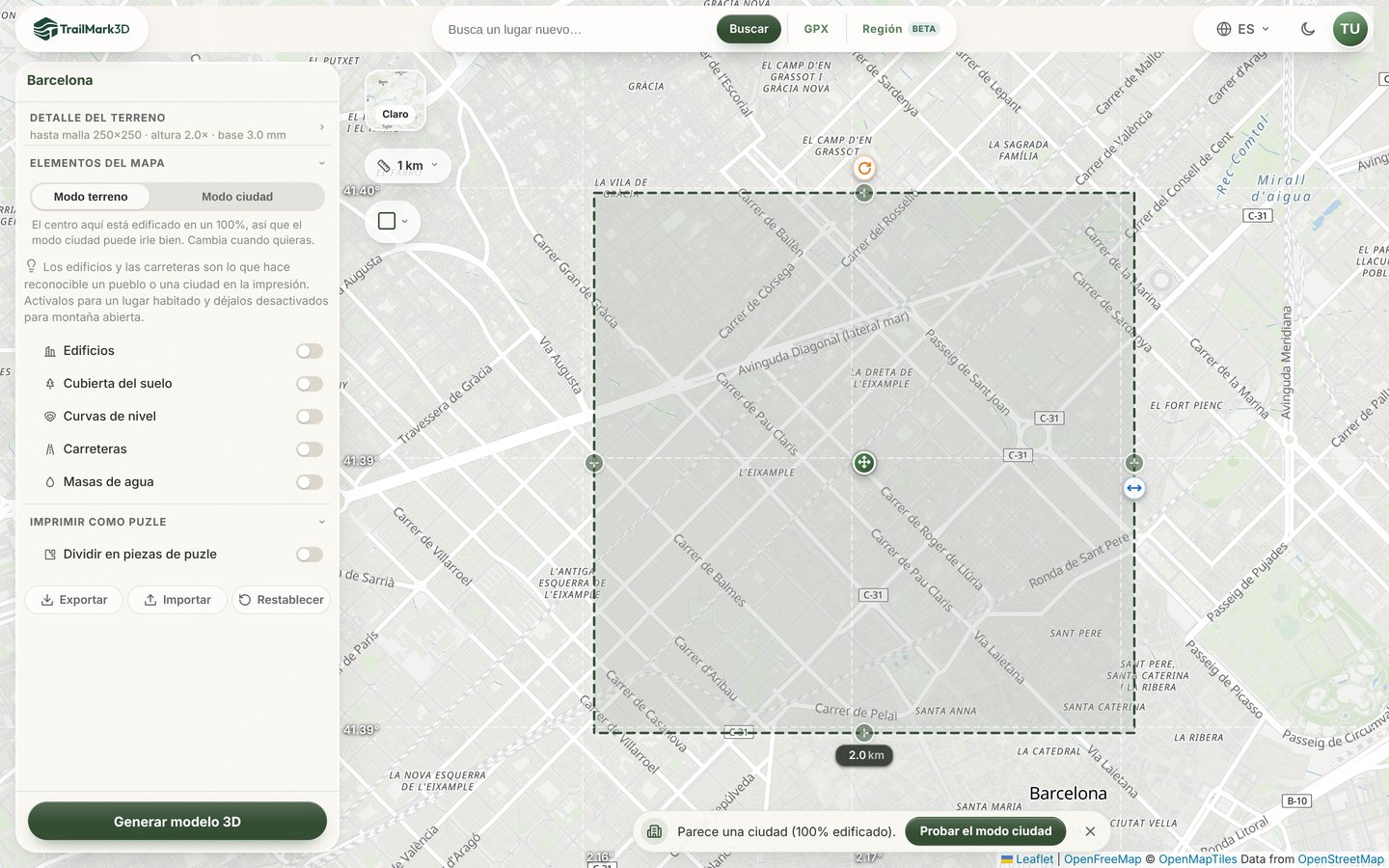Image resolution: width=1389 pixels, height=868 pixels.
Task: Select Modo terreno tab
Action: tap(91, 197)
